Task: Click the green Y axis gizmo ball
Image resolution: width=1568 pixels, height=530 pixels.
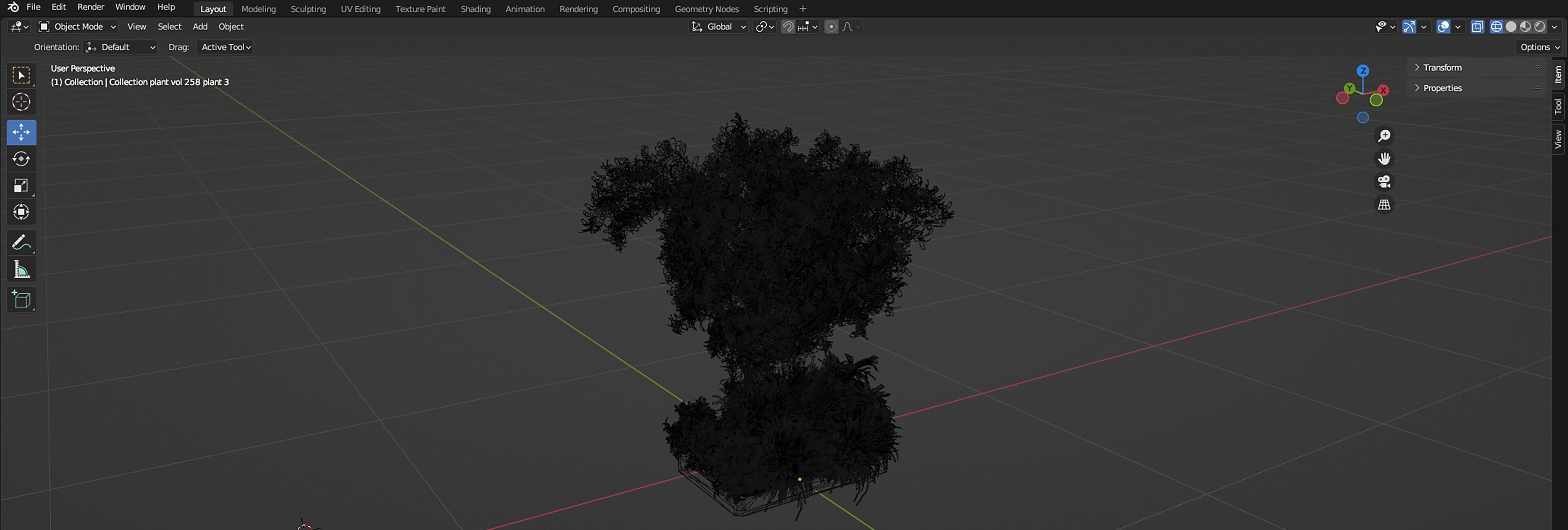Action: pyautogui.click(x=1349, y=88)
